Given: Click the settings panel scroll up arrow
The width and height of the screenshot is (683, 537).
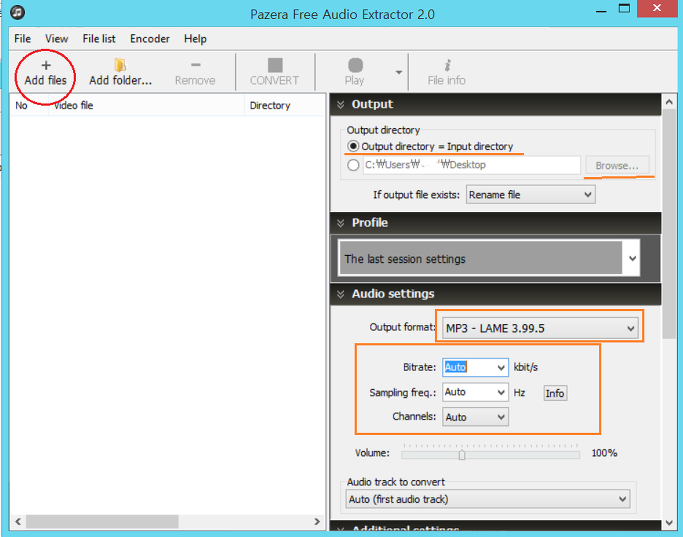Looking at the screenshot, I should (669, 102).
